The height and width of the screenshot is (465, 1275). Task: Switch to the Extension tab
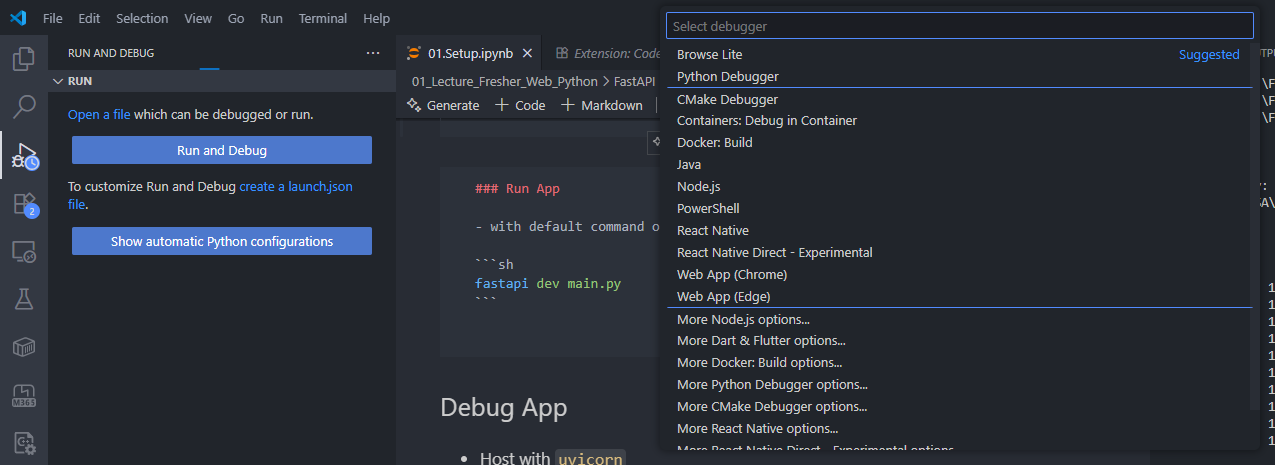pos(608,53)
